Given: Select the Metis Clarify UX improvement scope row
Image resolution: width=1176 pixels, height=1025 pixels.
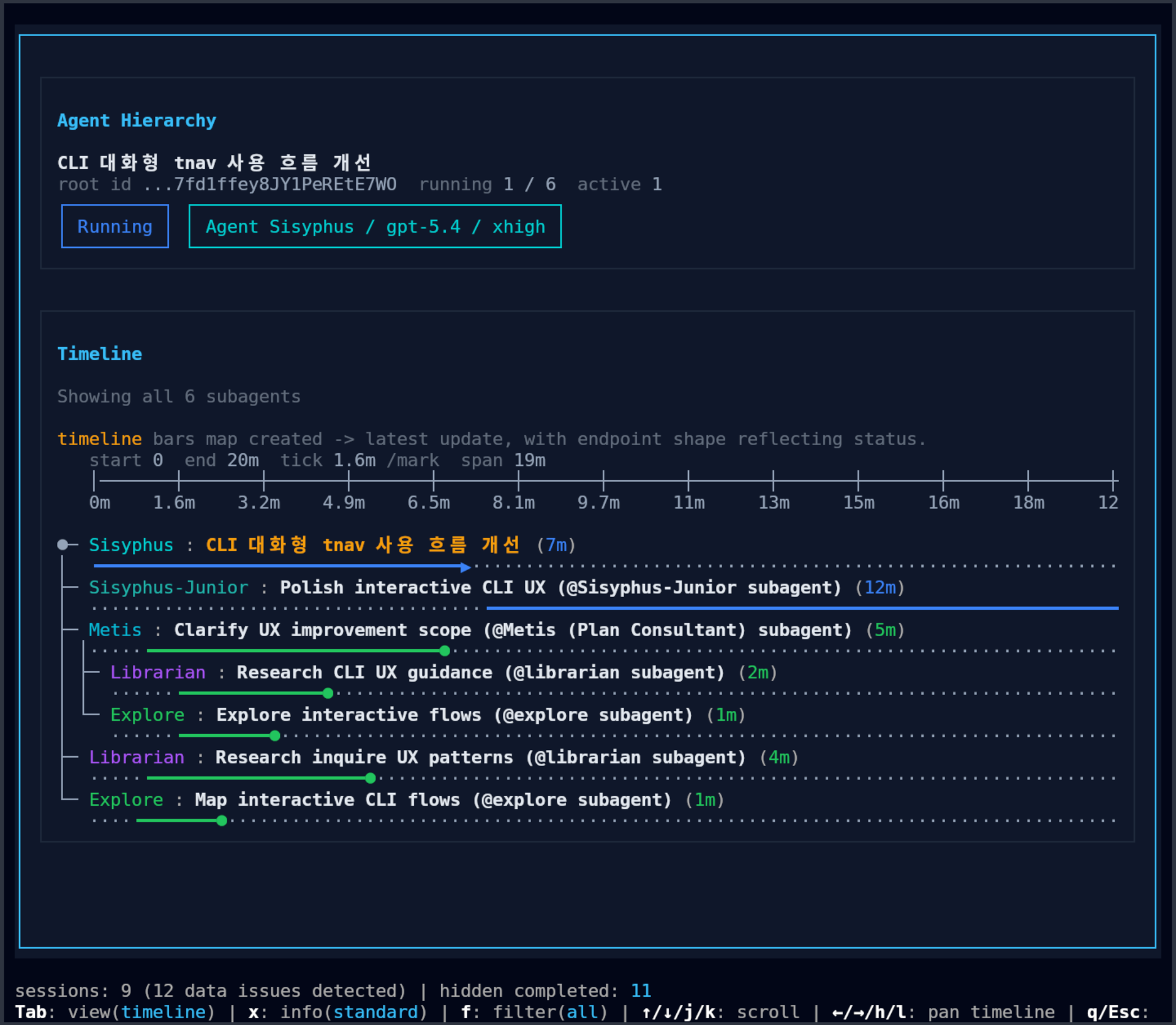Looking at the screenshot, I should (497, 630).
